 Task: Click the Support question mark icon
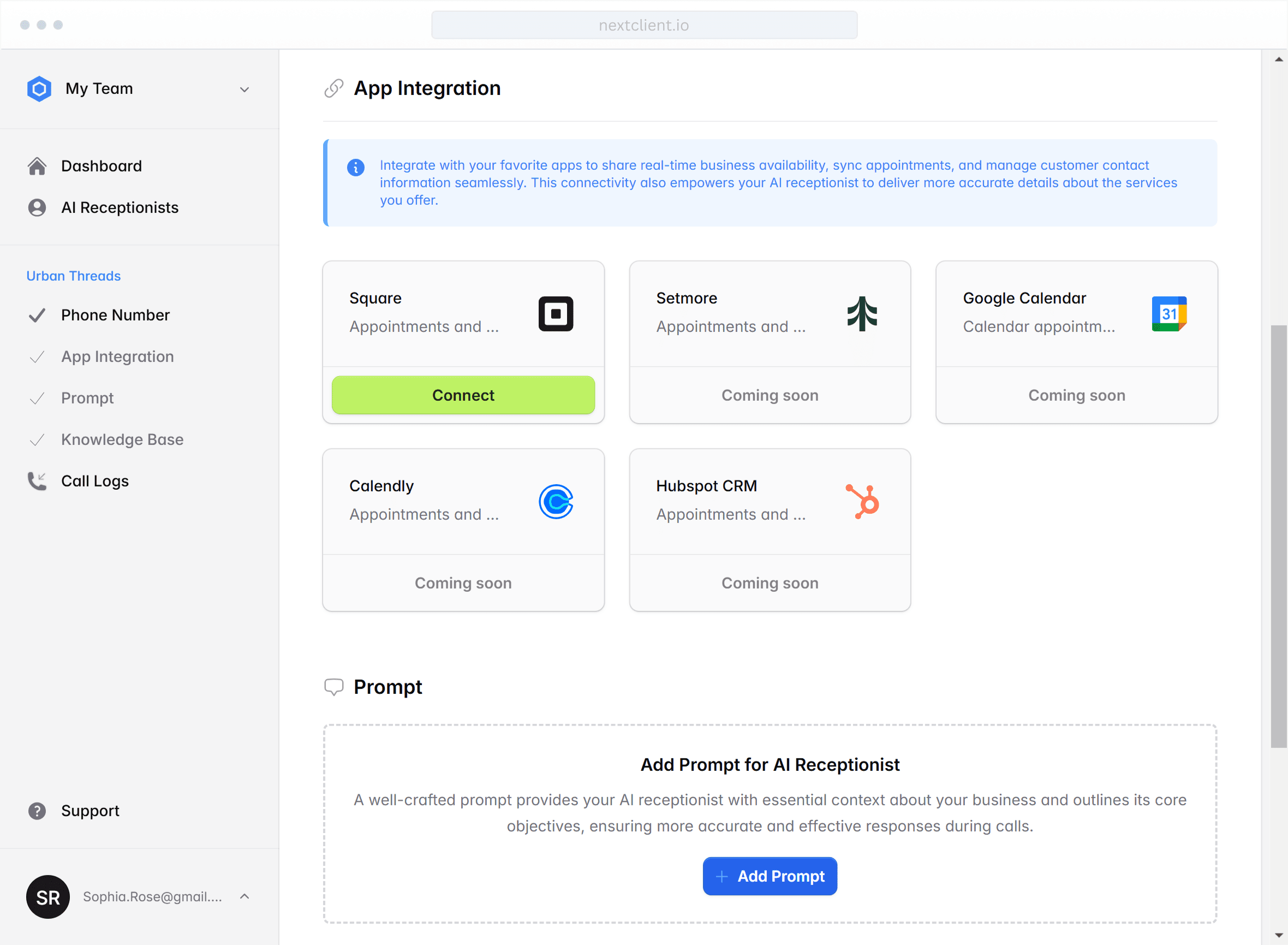point(37,811)
